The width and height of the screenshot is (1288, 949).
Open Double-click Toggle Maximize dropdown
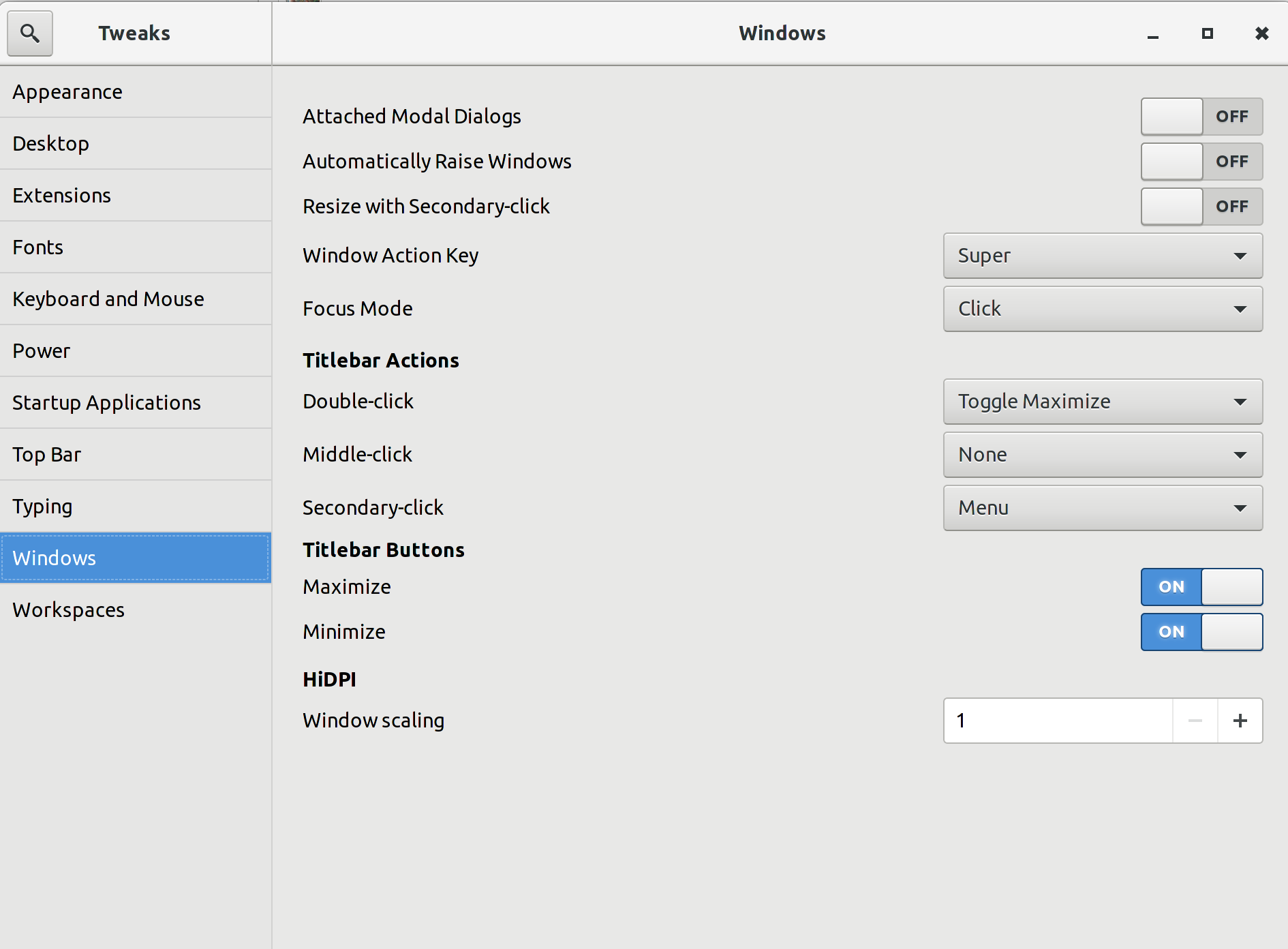(1102, 402)
